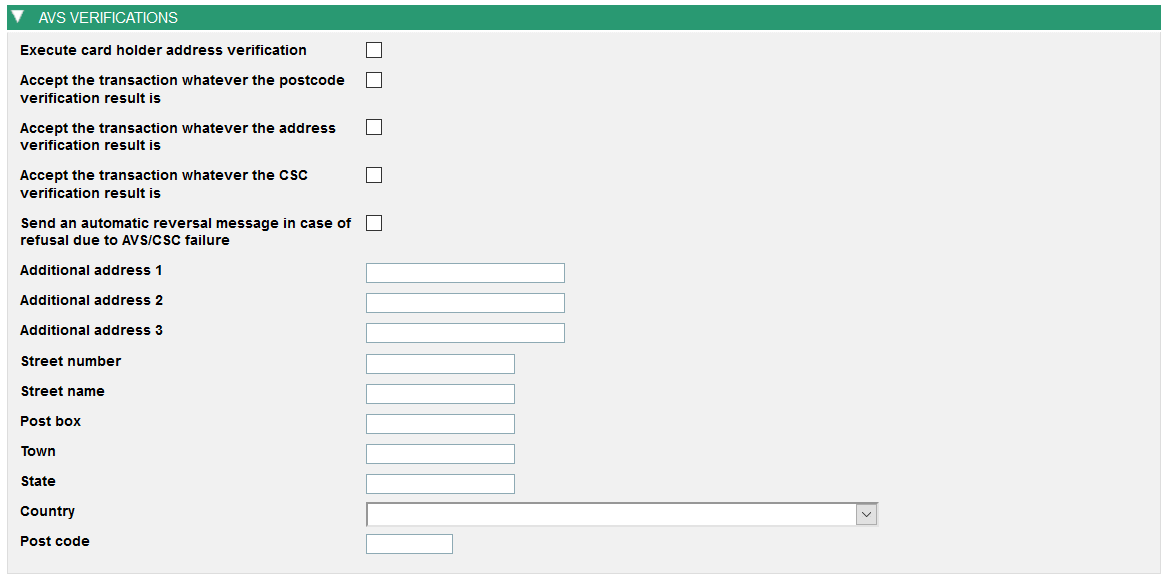Click the Additional address 3 text box
This screenshot has height=583, width=1166.
point(465,332)
